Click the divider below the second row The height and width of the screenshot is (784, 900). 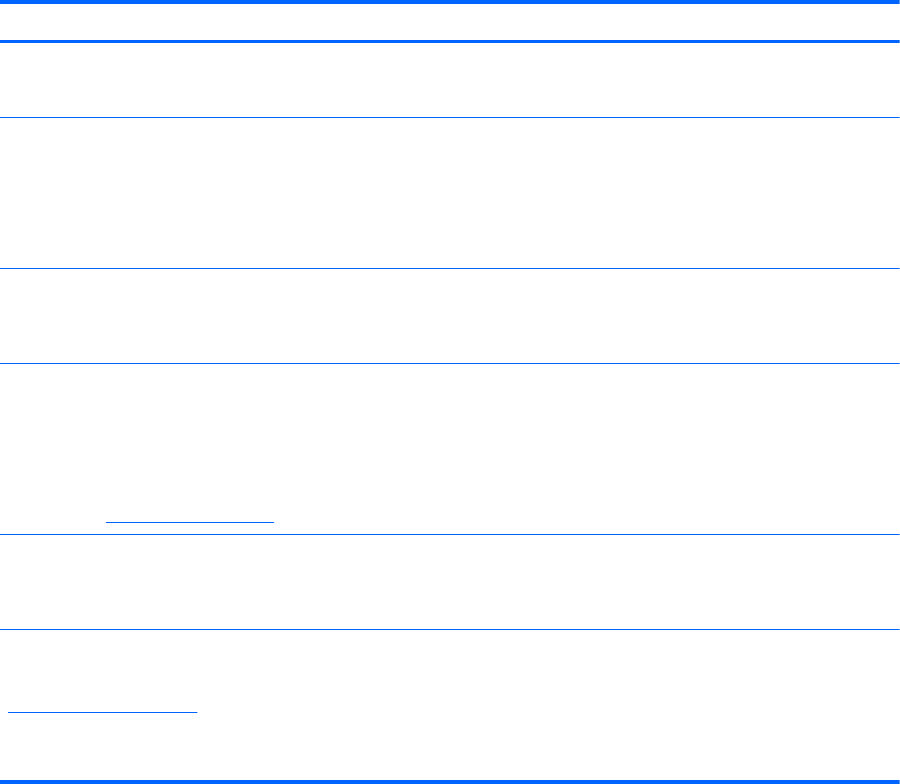[x=450, y=268]
